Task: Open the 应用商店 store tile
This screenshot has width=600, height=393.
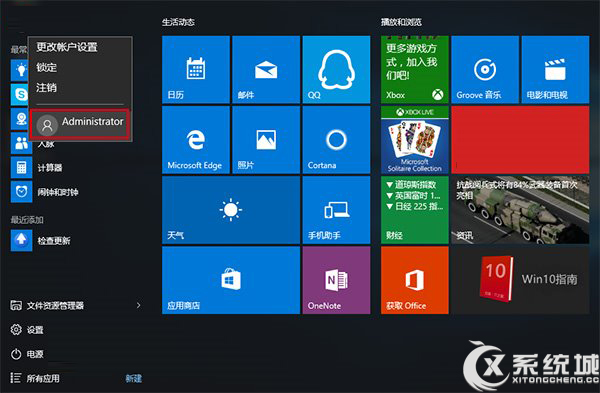Action: (x=231, y=280)
